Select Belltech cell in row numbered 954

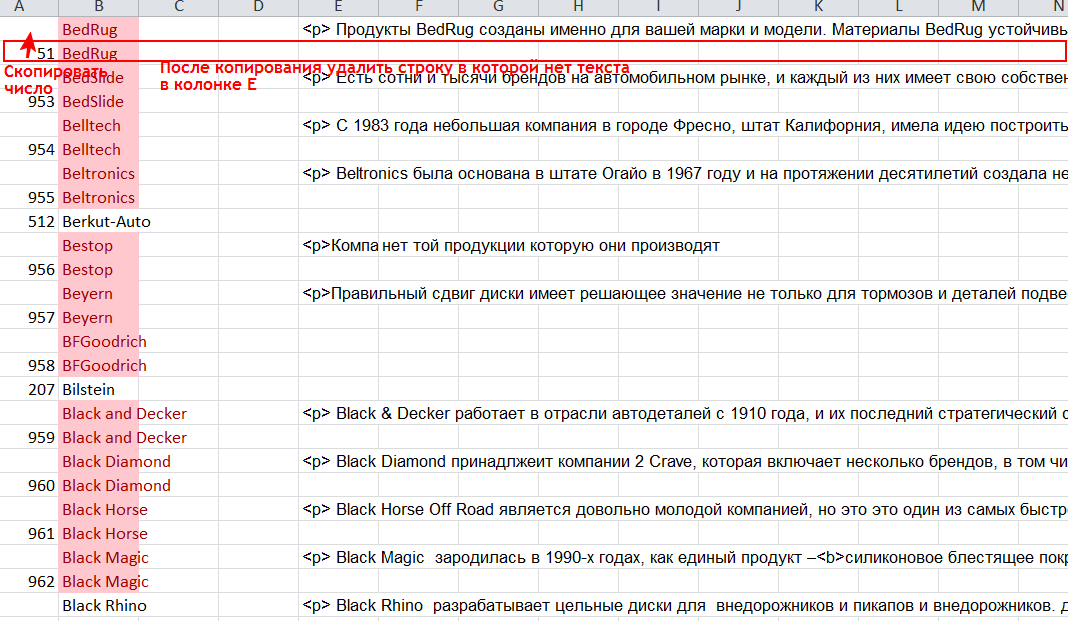point(99,149)
